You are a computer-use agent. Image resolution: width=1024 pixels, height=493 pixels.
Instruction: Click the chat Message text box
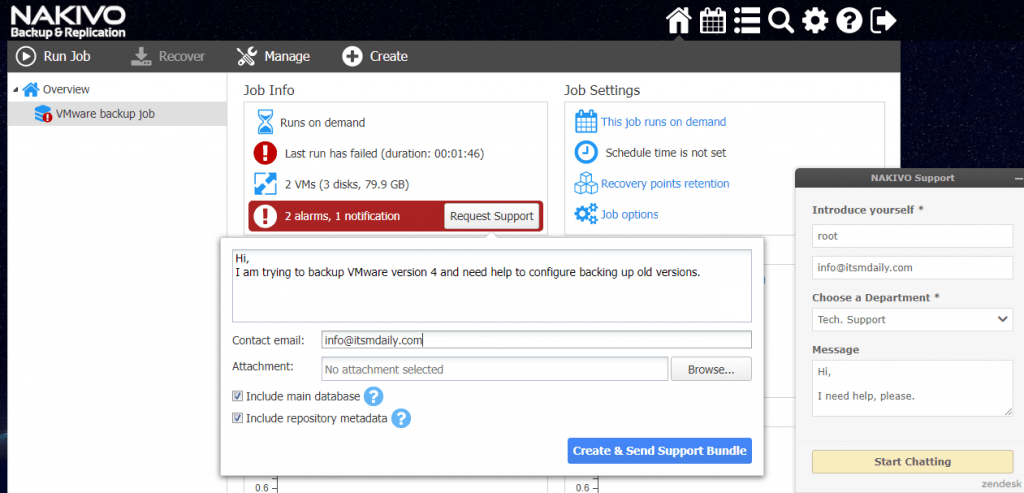click(912, 388)
